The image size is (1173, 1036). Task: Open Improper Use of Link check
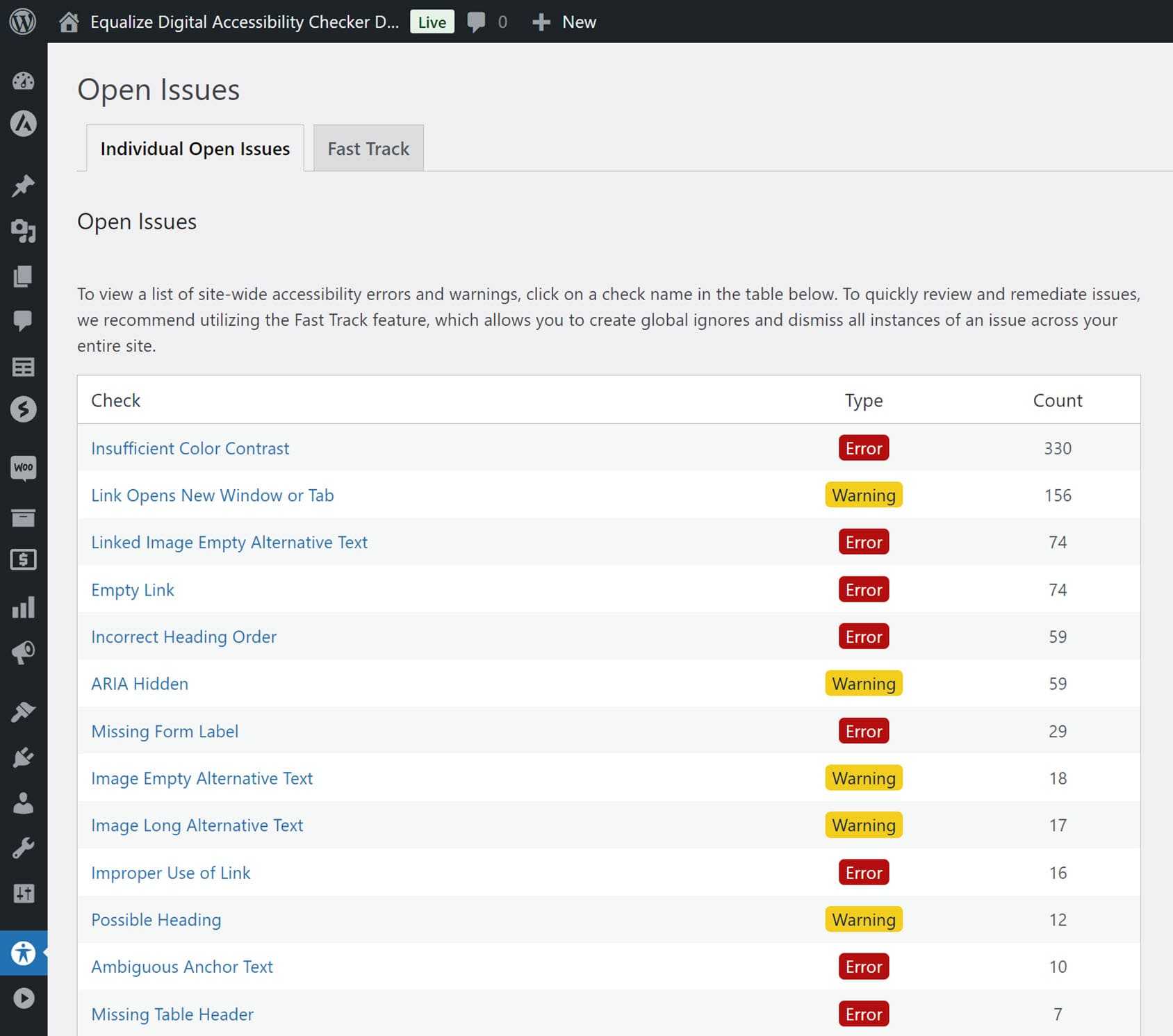[x=171, y=873]
